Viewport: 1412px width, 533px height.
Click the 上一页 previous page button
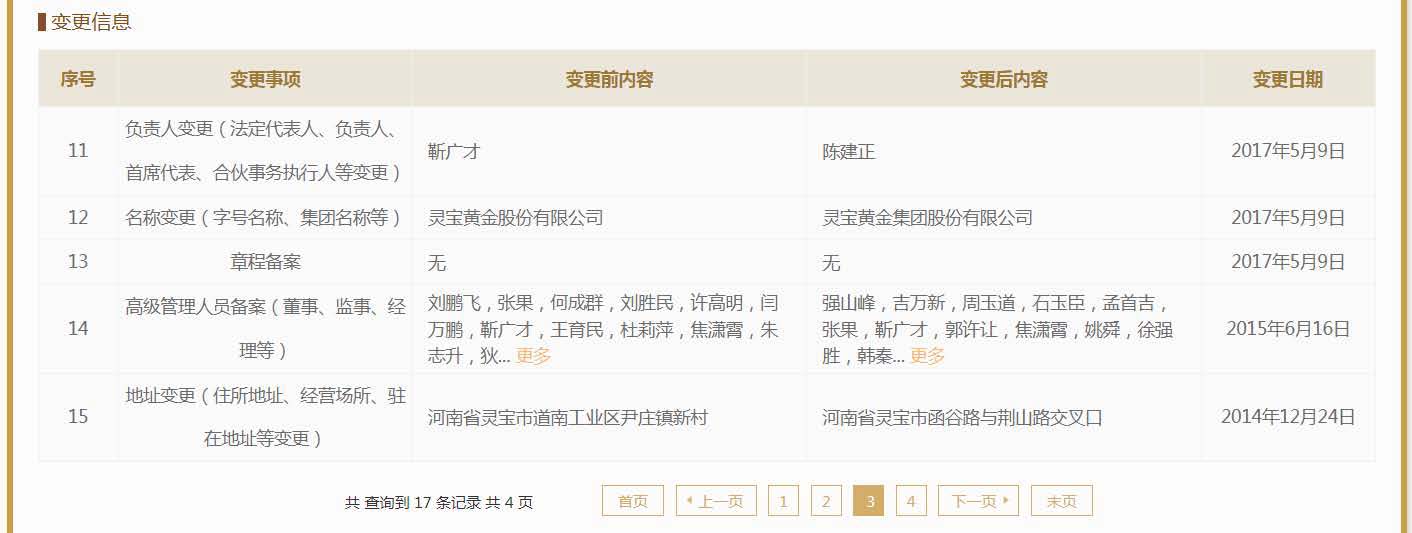coord(716,501)
